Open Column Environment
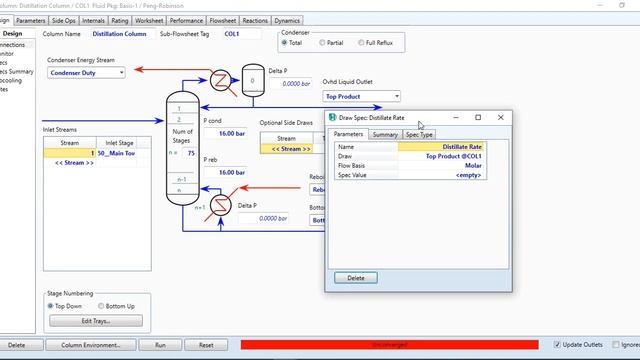Screen dimensions: 640x360 [x=91, y=345]
